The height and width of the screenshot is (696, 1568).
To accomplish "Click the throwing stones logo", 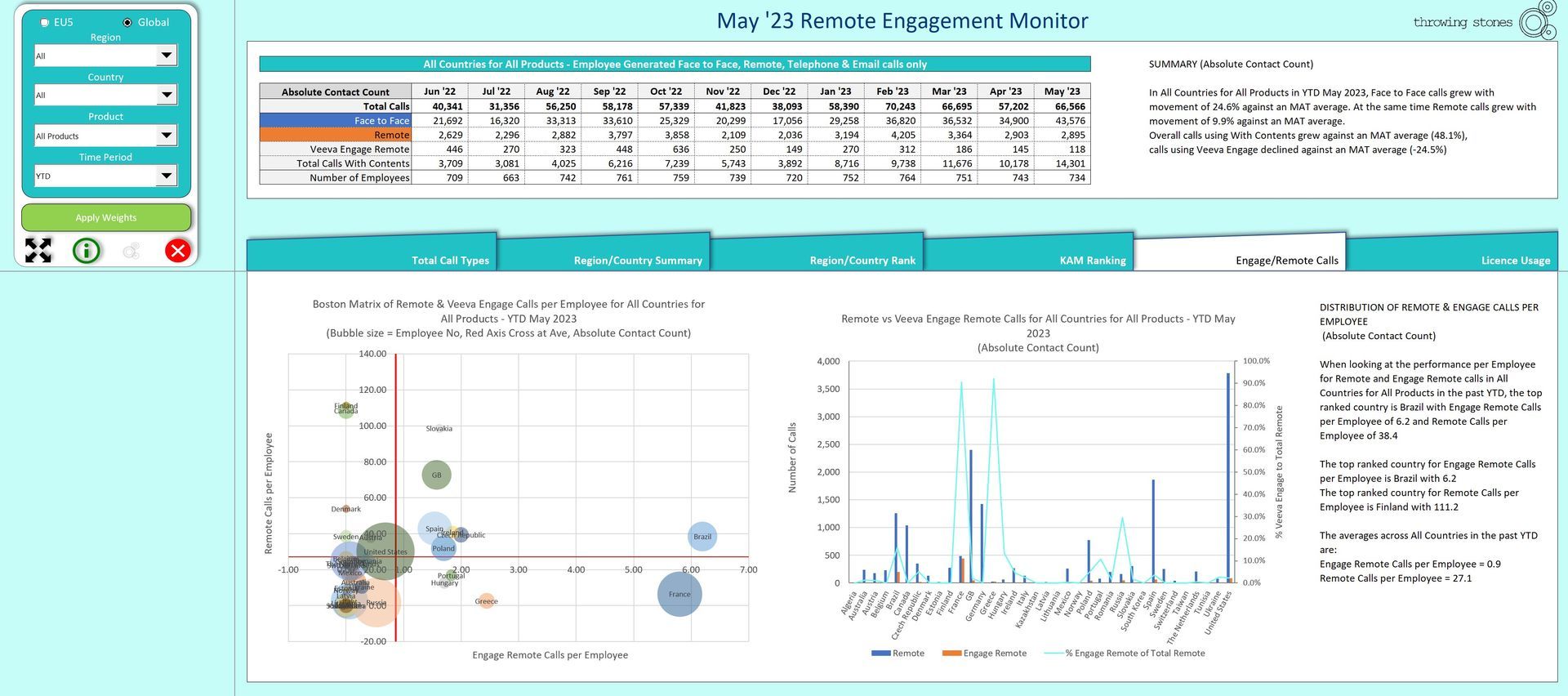I will pos(1484,20).
